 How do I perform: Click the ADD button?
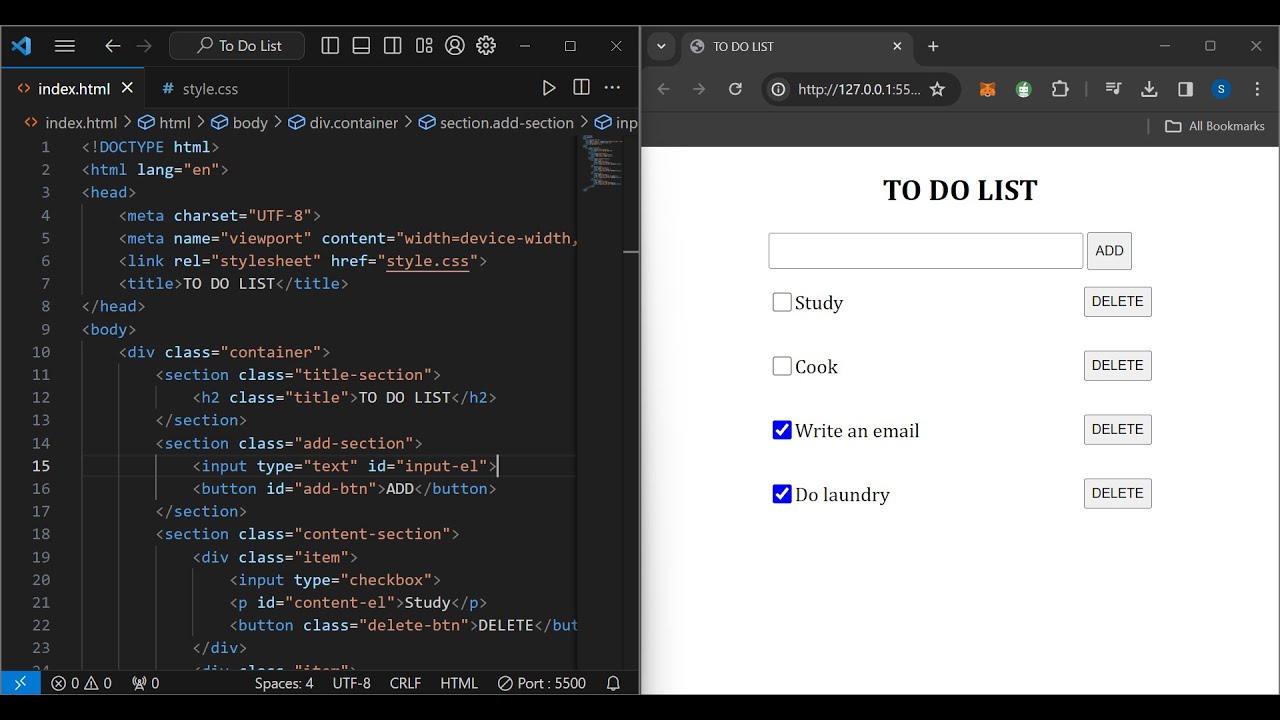pos(1109,251)
